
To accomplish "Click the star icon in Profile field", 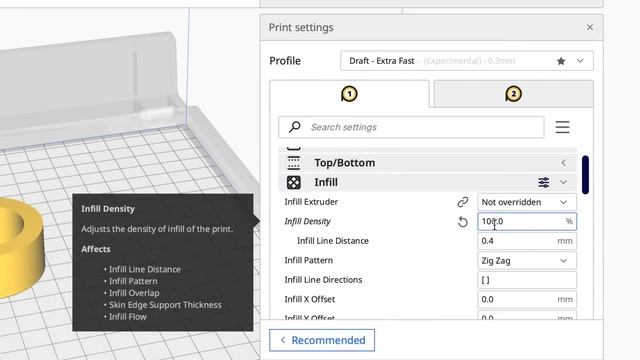I will coord(561,61).
